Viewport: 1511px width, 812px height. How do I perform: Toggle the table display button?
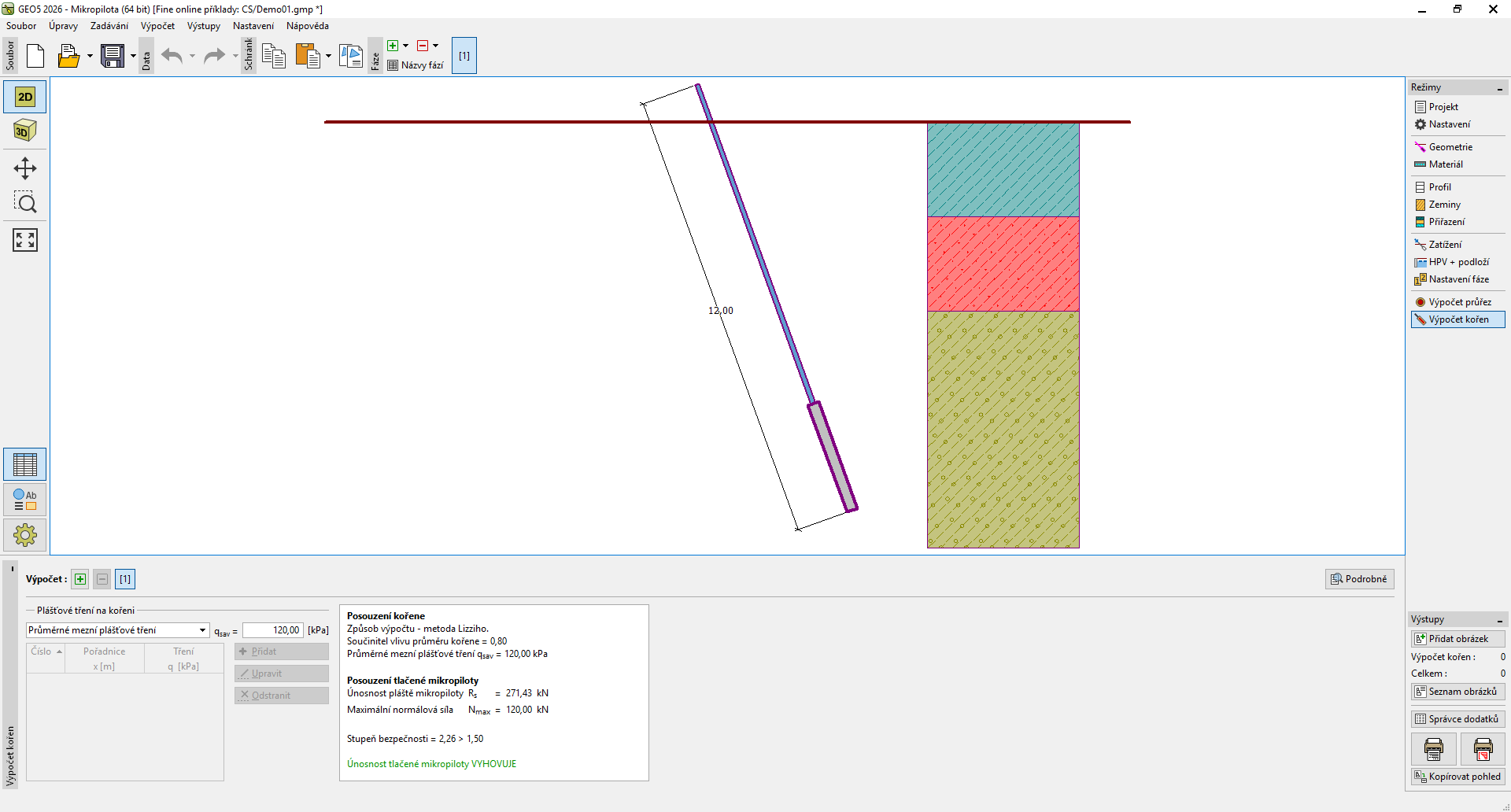(25, 465)
